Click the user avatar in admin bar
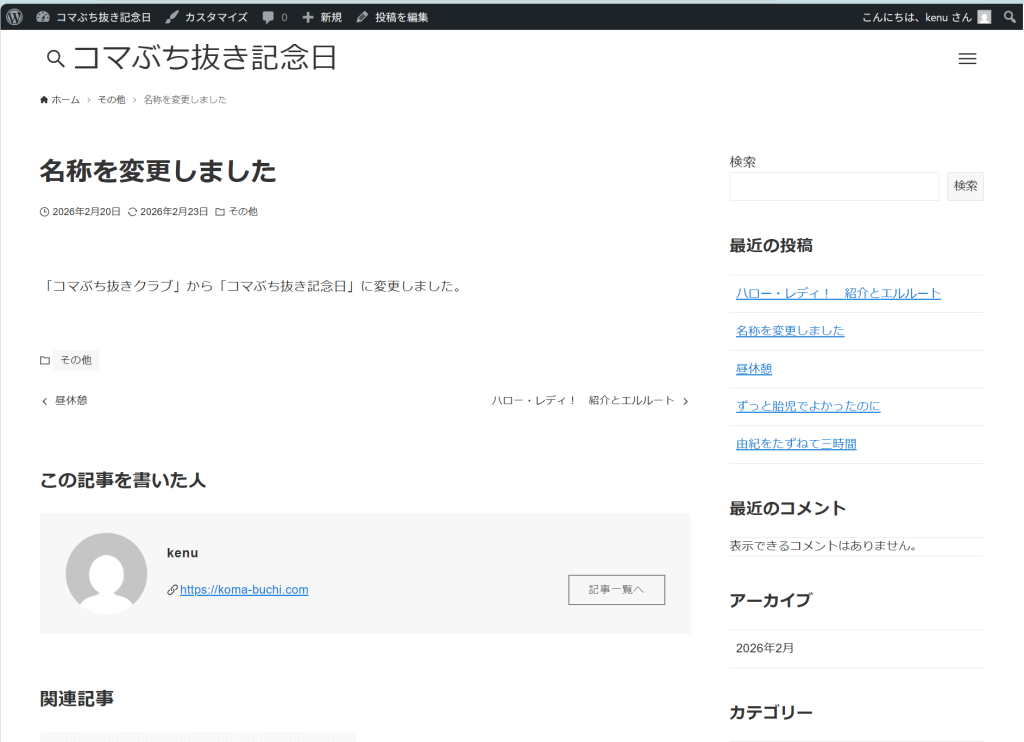 click(984, 16)
